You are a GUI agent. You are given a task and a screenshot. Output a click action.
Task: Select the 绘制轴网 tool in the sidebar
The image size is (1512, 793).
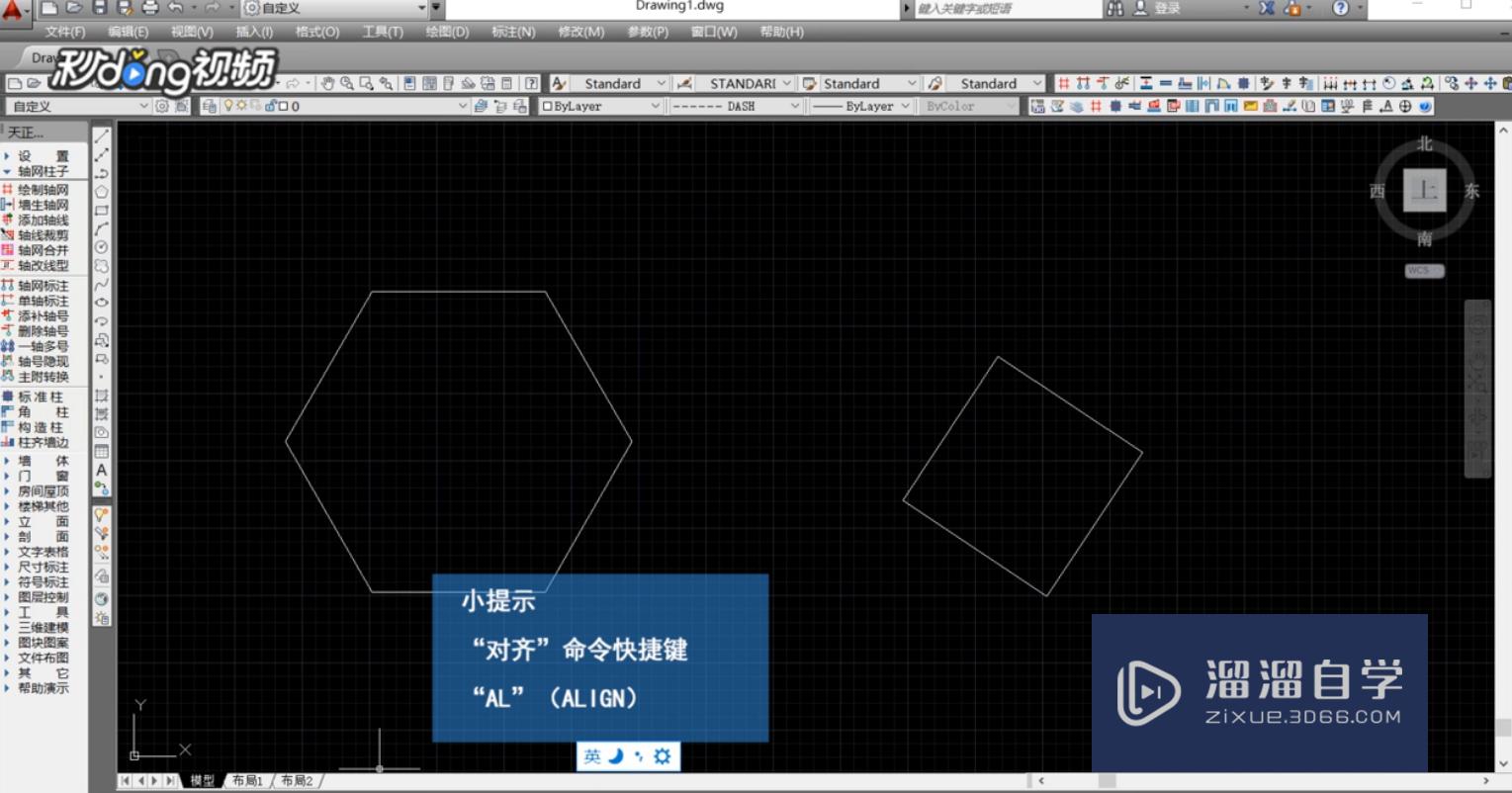click(x=40, y=189)
